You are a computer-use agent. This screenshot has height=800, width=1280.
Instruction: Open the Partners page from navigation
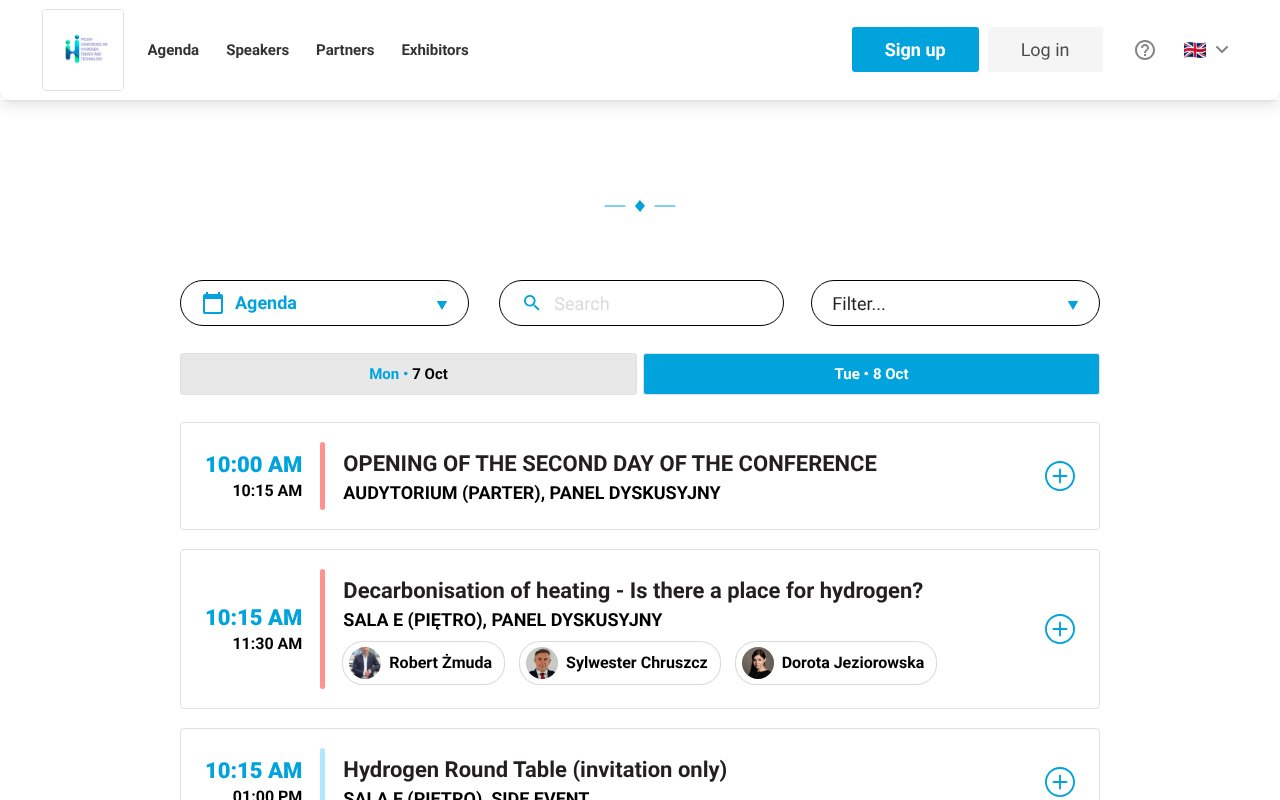point(345,50)
